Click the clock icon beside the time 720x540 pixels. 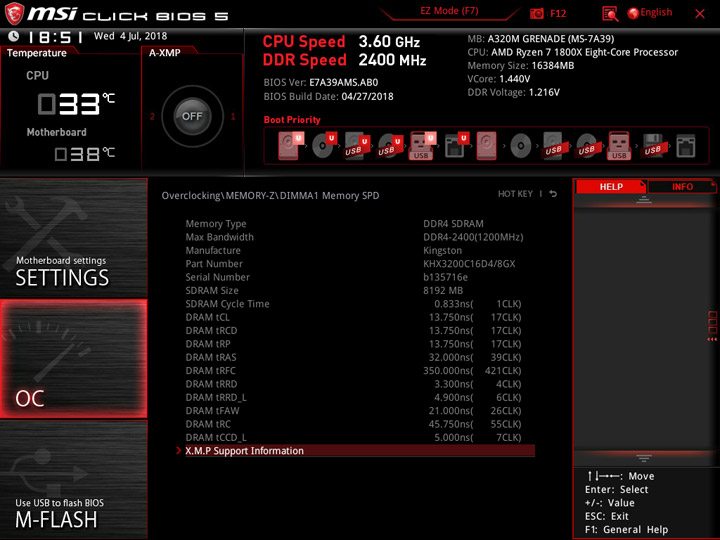click(x=14, y=36)
